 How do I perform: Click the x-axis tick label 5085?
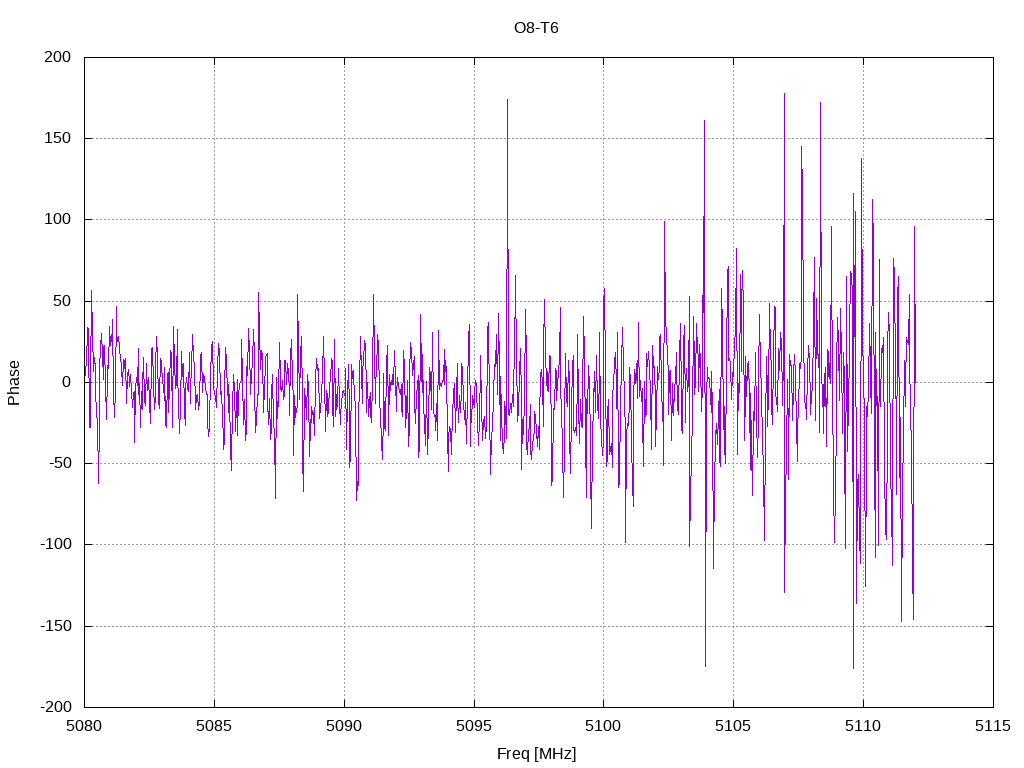214,726
